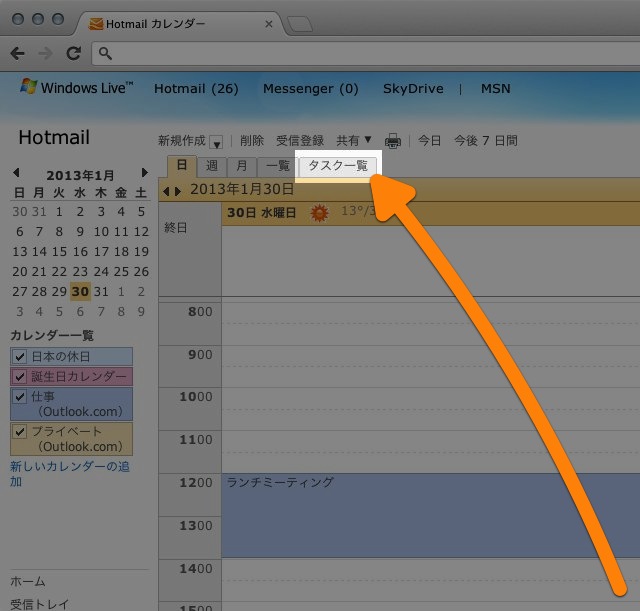Screen dimensions: 640x611
Task: Click 受信登録 in the toolbar
Action: pos(300,141)
